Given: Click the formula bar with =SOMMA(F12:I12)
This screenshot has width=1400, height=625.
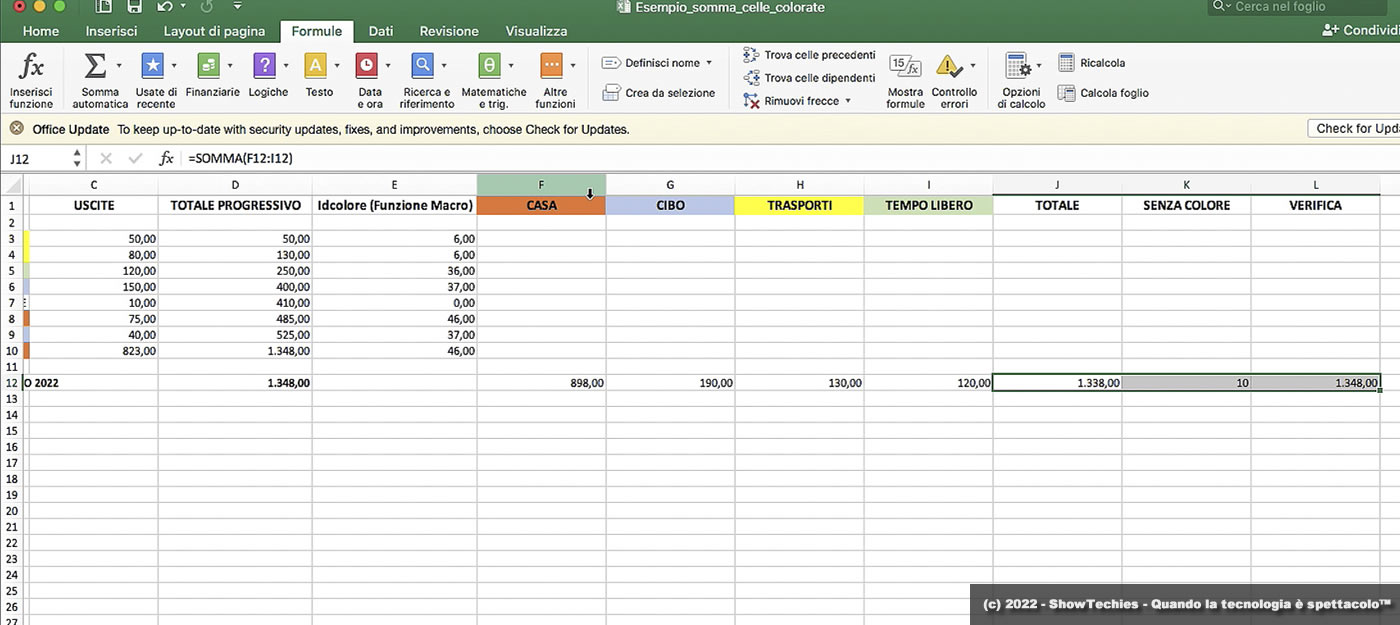Looking at the screenshot, I should pos(790,158).
